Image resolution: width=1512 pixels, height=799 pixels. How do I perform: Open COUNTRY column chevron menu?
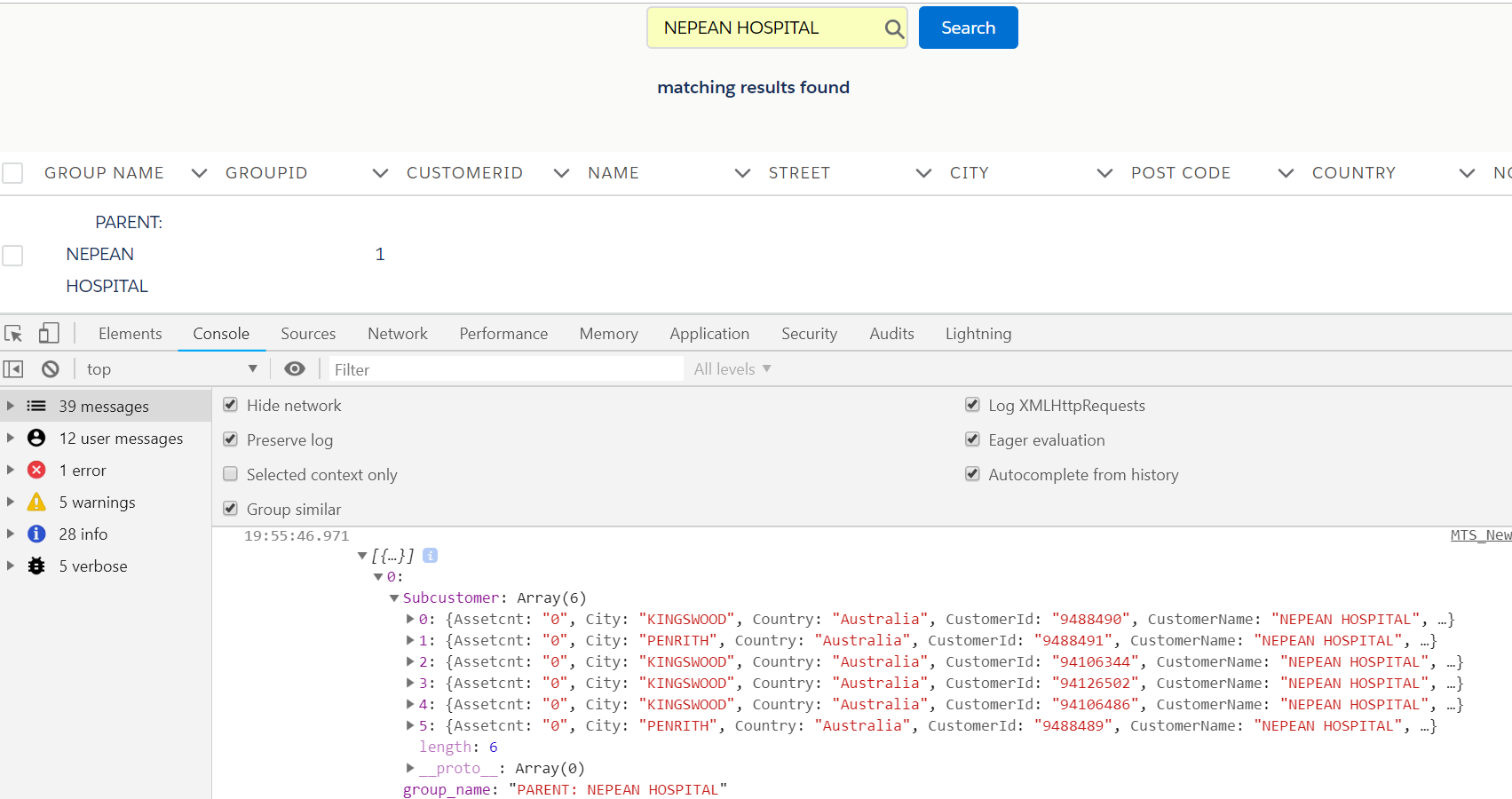[x=1468, y=173]
